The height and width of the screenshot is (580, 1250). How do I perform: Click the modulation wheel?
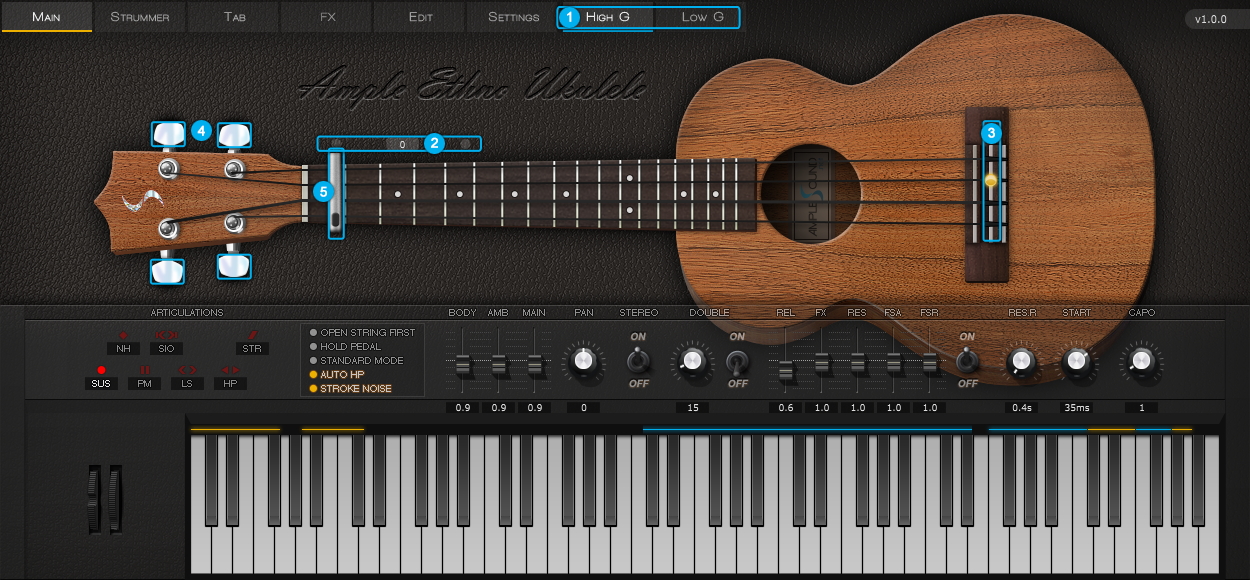pos(114,498)
